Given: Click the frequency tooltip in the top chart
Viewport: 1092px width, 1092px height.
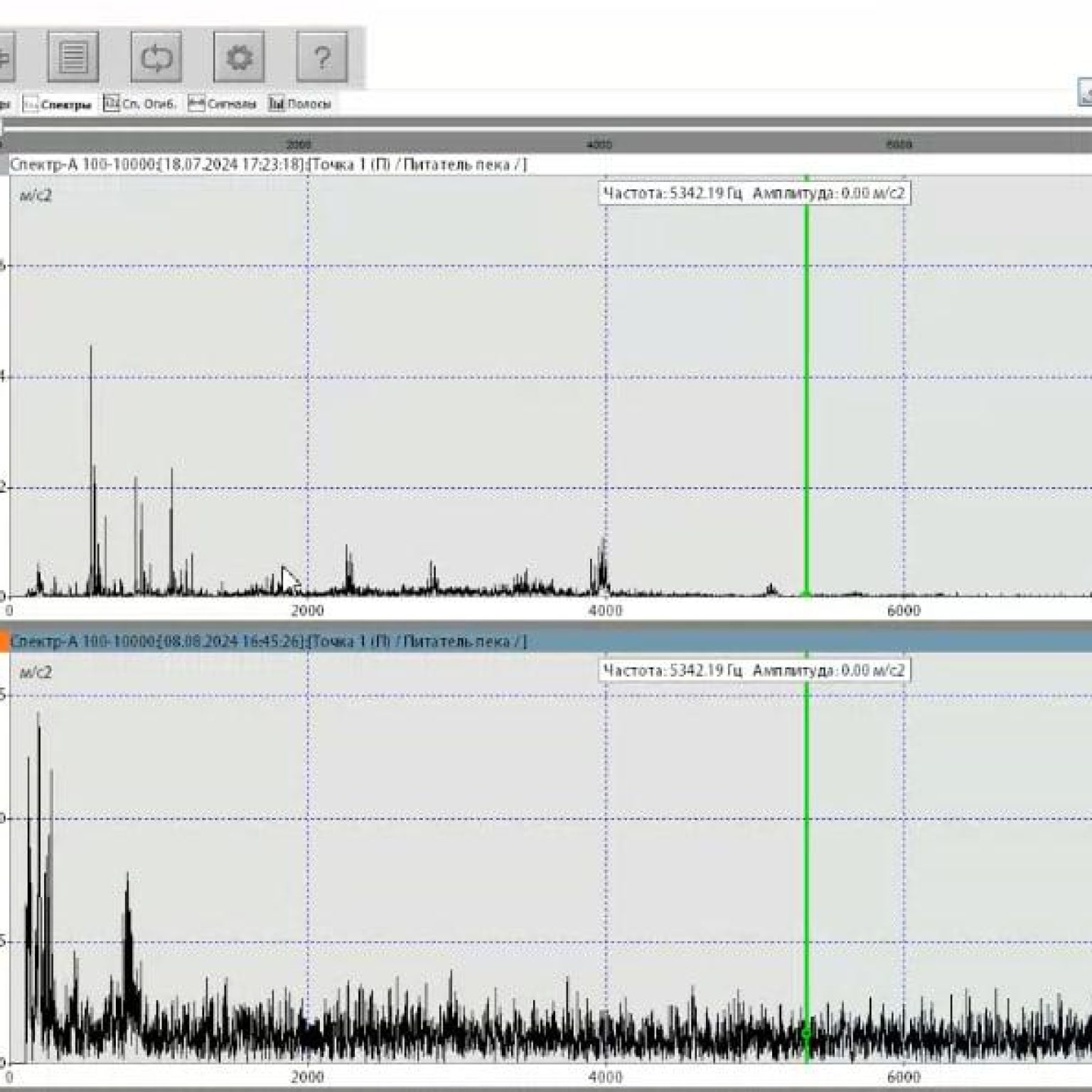Looking at the screenshot, I should pyautogui.click(x=754, y=193).
